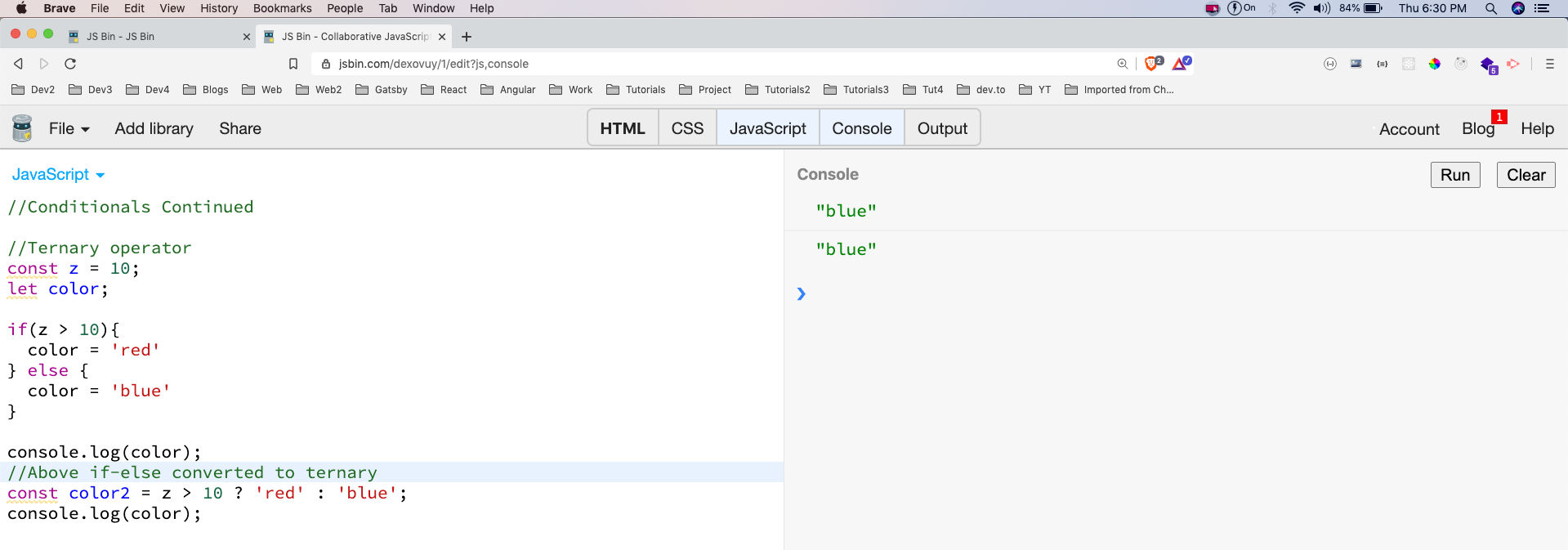Open the JS Bin Help link
The height and width of the screenshot is (550, 1568).
[x=1537, y=129]
